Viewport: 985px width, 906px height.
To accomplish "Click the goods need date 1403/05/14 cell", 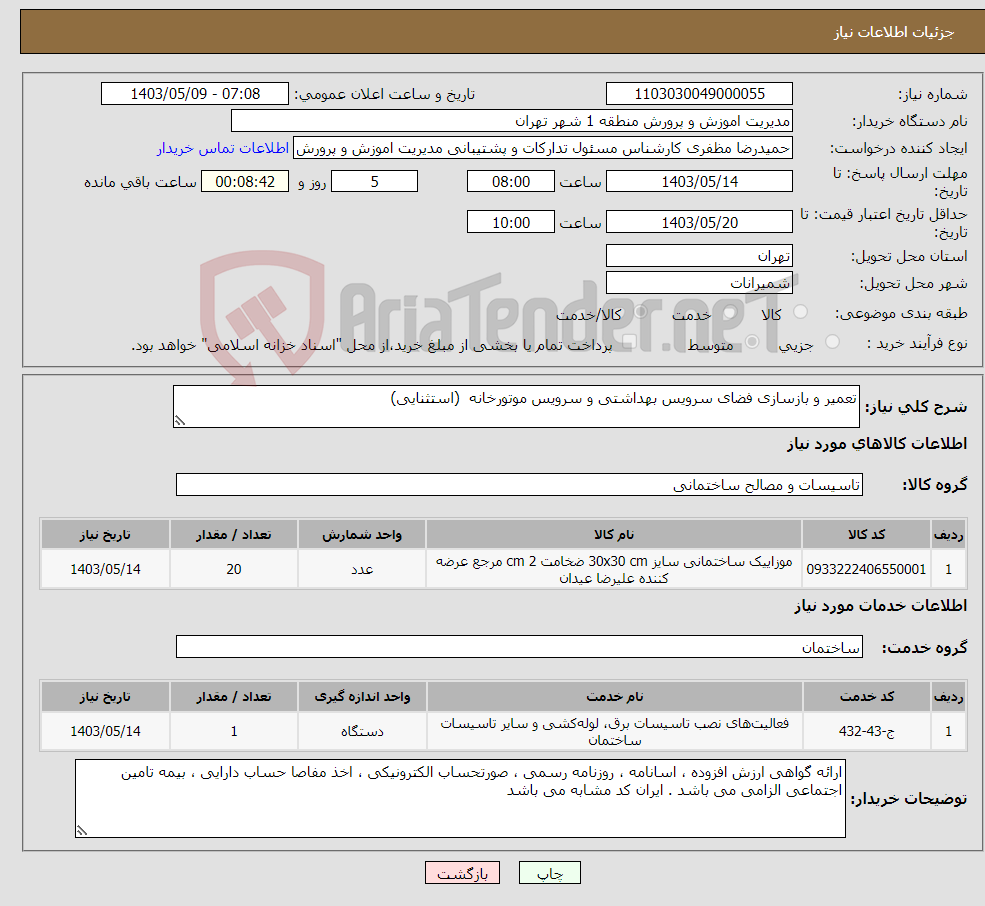I will [x=105, y=569].
